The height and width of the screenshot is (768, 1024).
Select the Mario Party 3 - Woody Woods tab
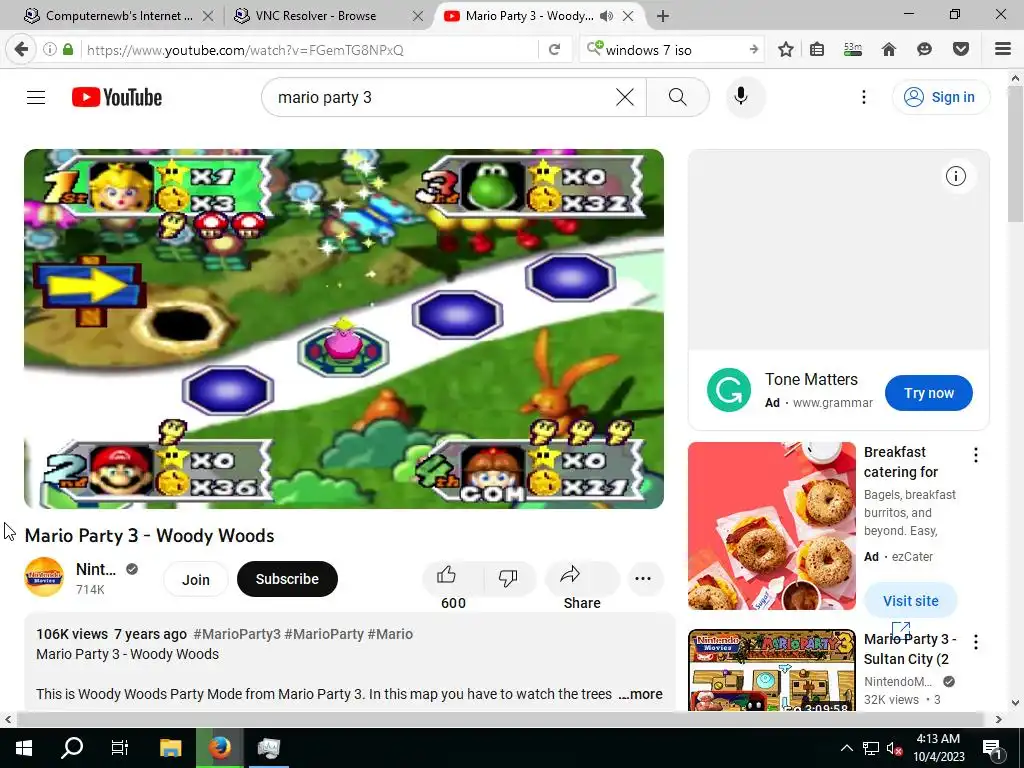pos(529,16)
